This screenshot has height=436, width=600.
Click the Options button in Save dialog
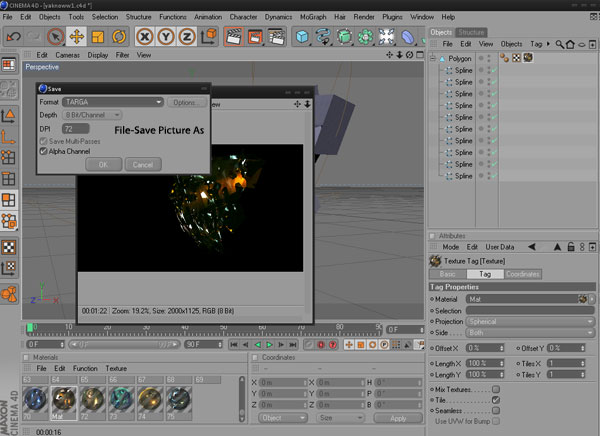(187, 103)
